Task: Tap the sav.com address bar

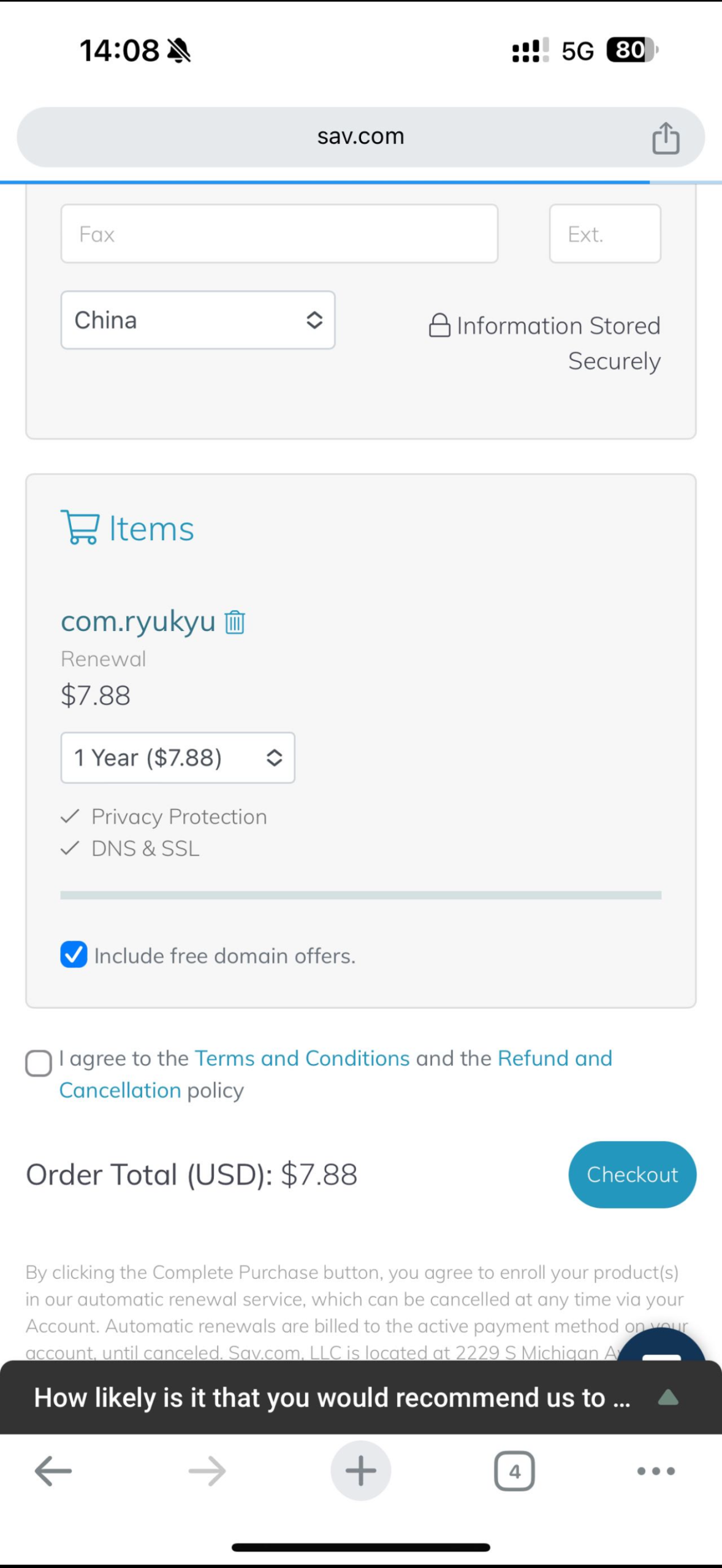Action: pos(360,137)
